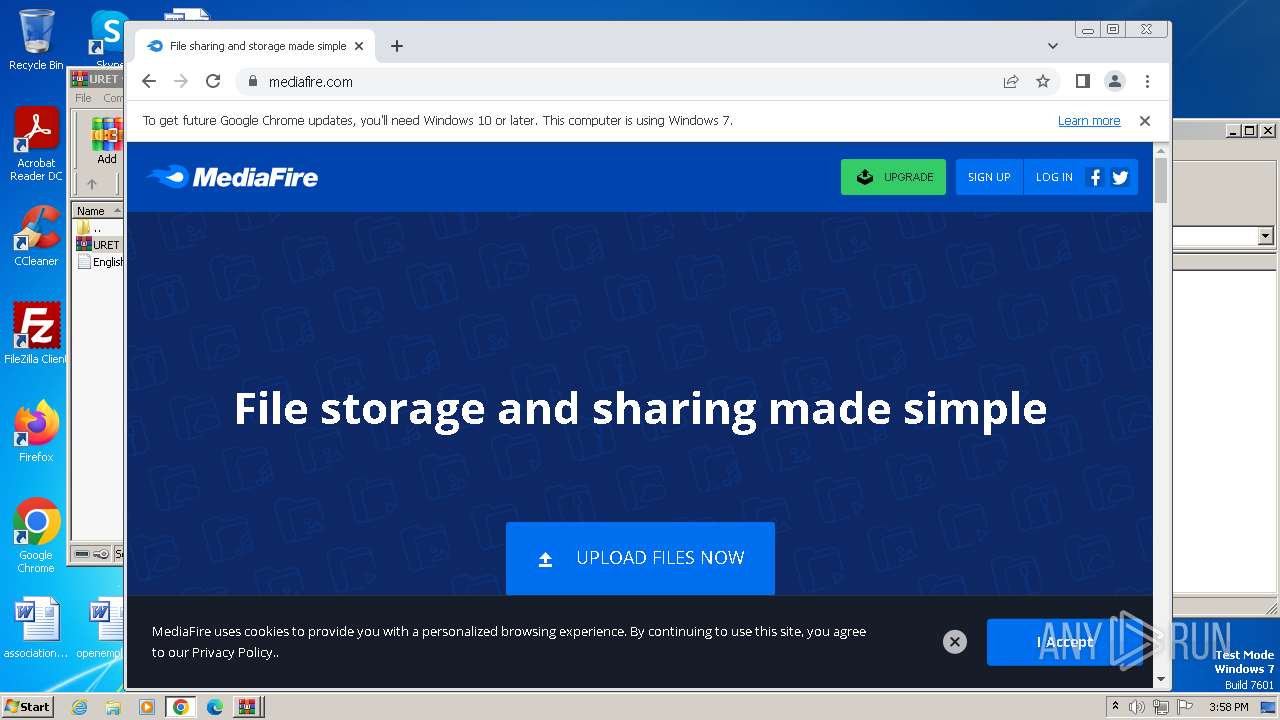
Task: Open Acrobat Reader DC desktop icon
Action: [x=36, y=144]
